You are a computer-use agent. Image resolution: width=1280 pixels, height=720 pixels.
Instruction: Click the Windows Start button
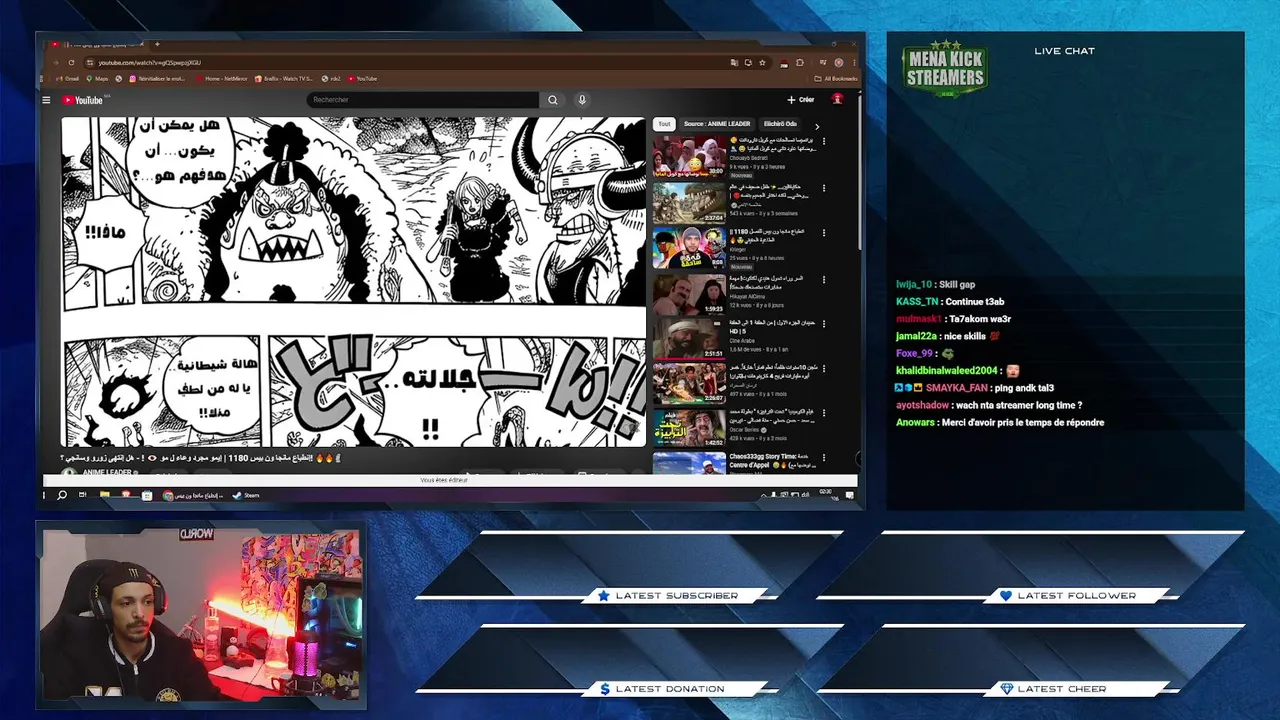pos(44,495)
